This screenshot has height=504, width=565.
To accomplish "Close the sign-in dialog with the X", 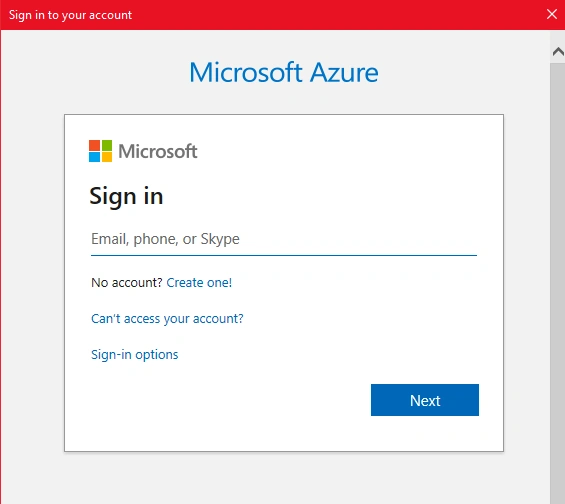I will pyautogui.click(x=552, y=14).
